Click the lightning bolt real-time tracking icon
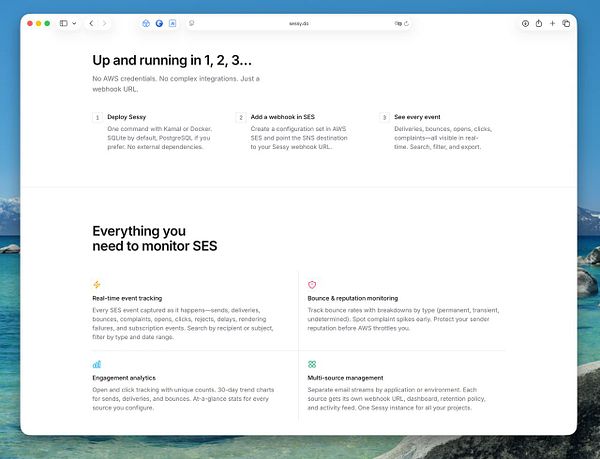This screenshot has height=459, width=600. 97,285
